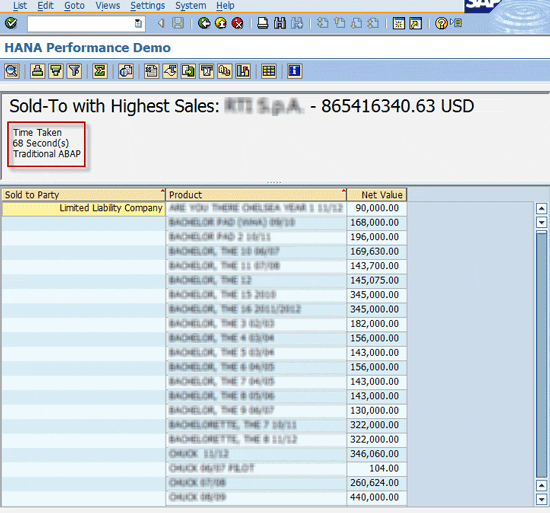
Task: Select the 260,624.00 net value cell
Action: coord(377,483)
